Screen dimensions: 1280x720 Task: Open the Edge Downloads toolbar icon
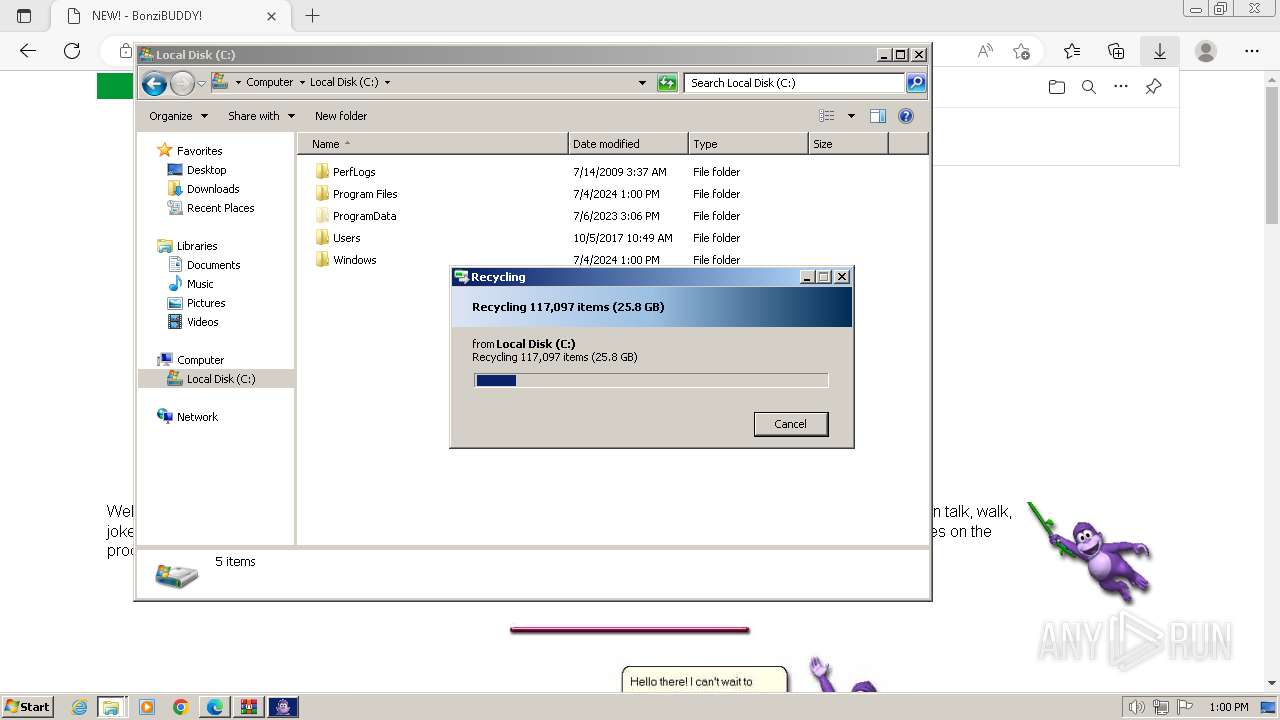1160,51
